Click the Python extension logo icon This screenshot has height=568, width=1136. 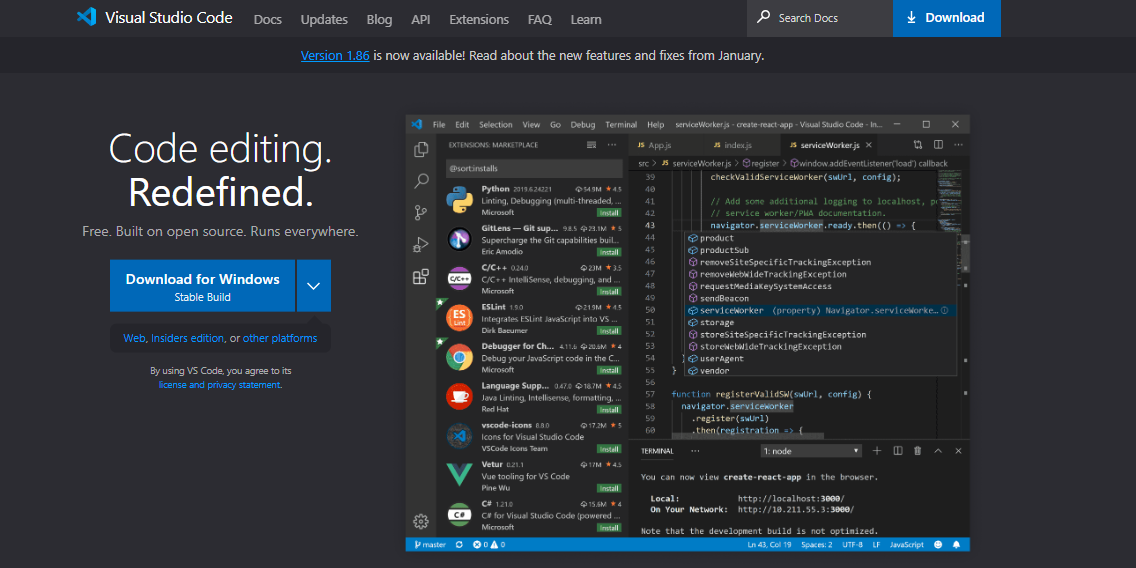[x=459, y=200]
